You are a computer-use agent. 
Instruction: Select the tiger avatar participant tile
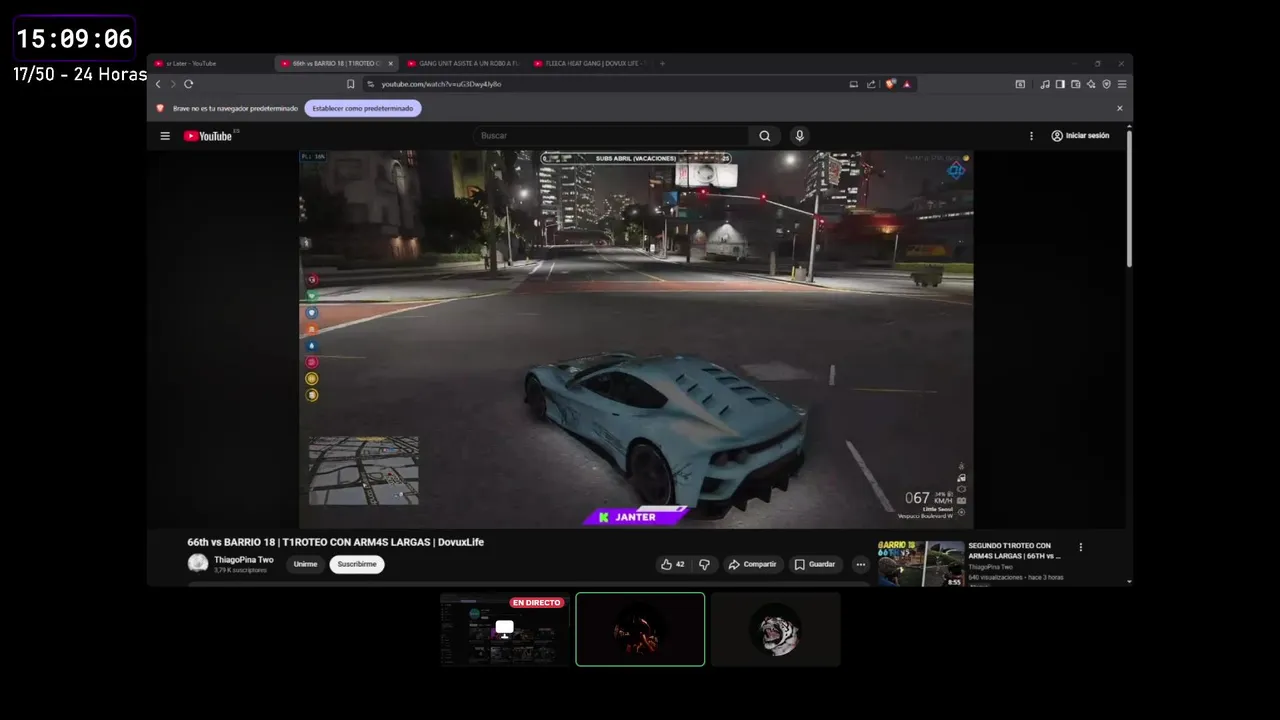click(x=776, y=629)
